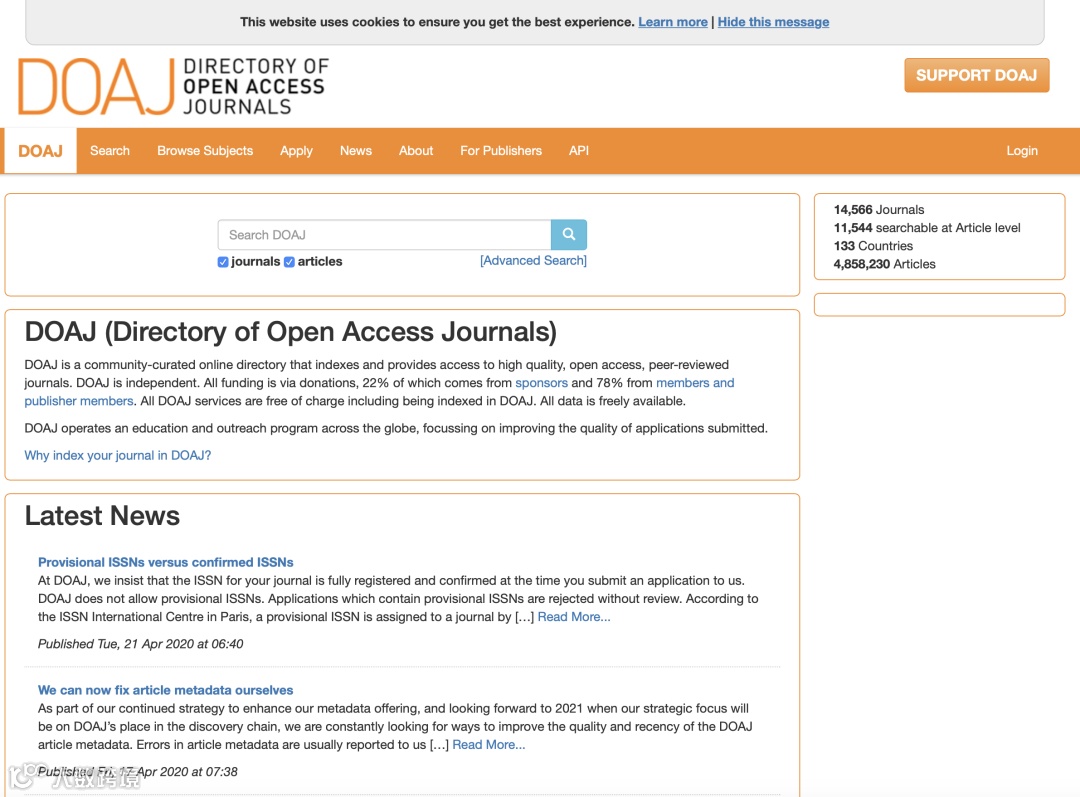The height and width of the screenshot is (797, 1080).
Task: Open the Apply menu item
Action: [x=296, y=151]
